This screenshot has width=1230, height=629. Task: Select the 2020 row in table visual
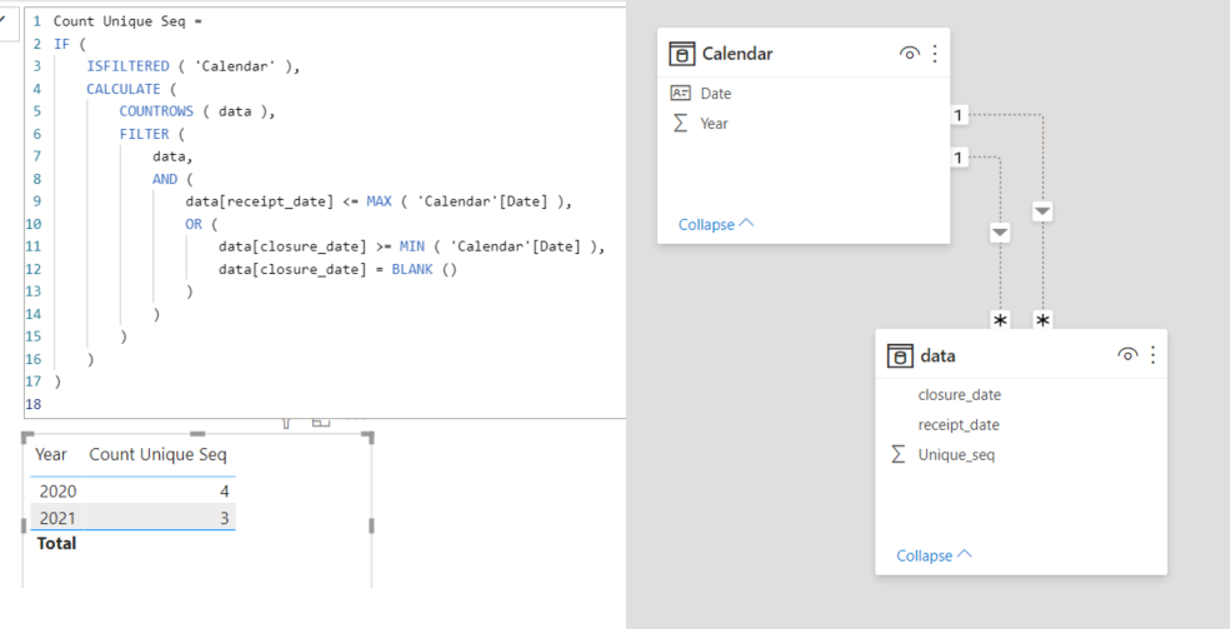(x=133, y=491)
